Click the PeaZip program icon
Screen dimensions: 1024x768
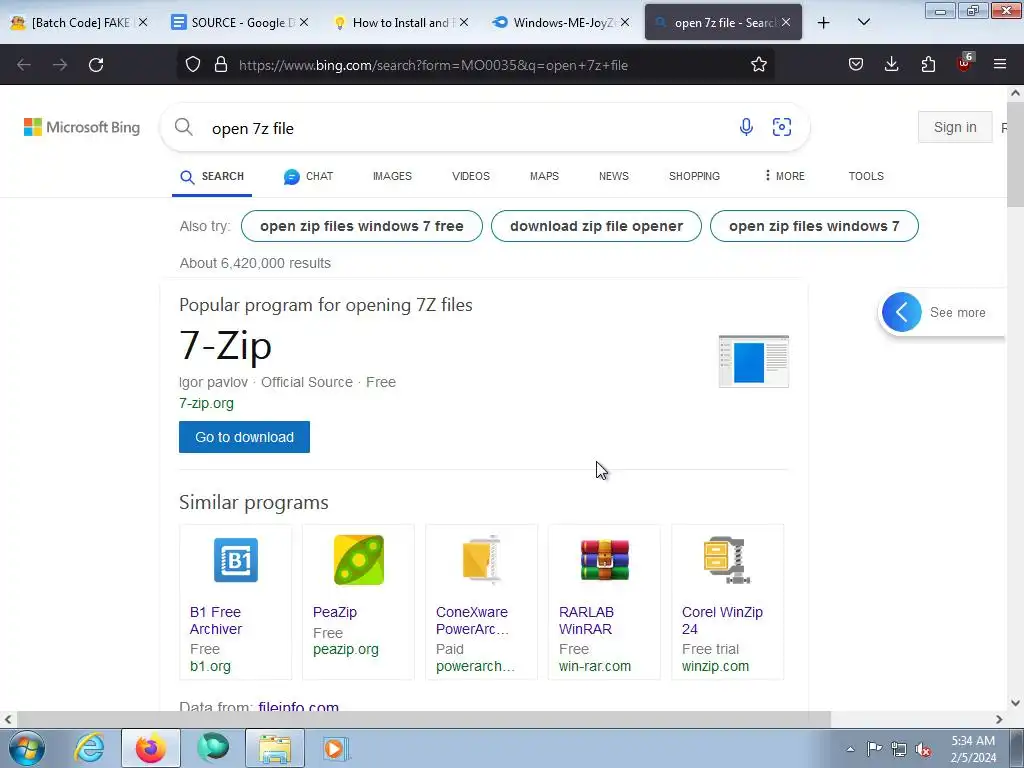pyautogui.click(x=359, y=560)
